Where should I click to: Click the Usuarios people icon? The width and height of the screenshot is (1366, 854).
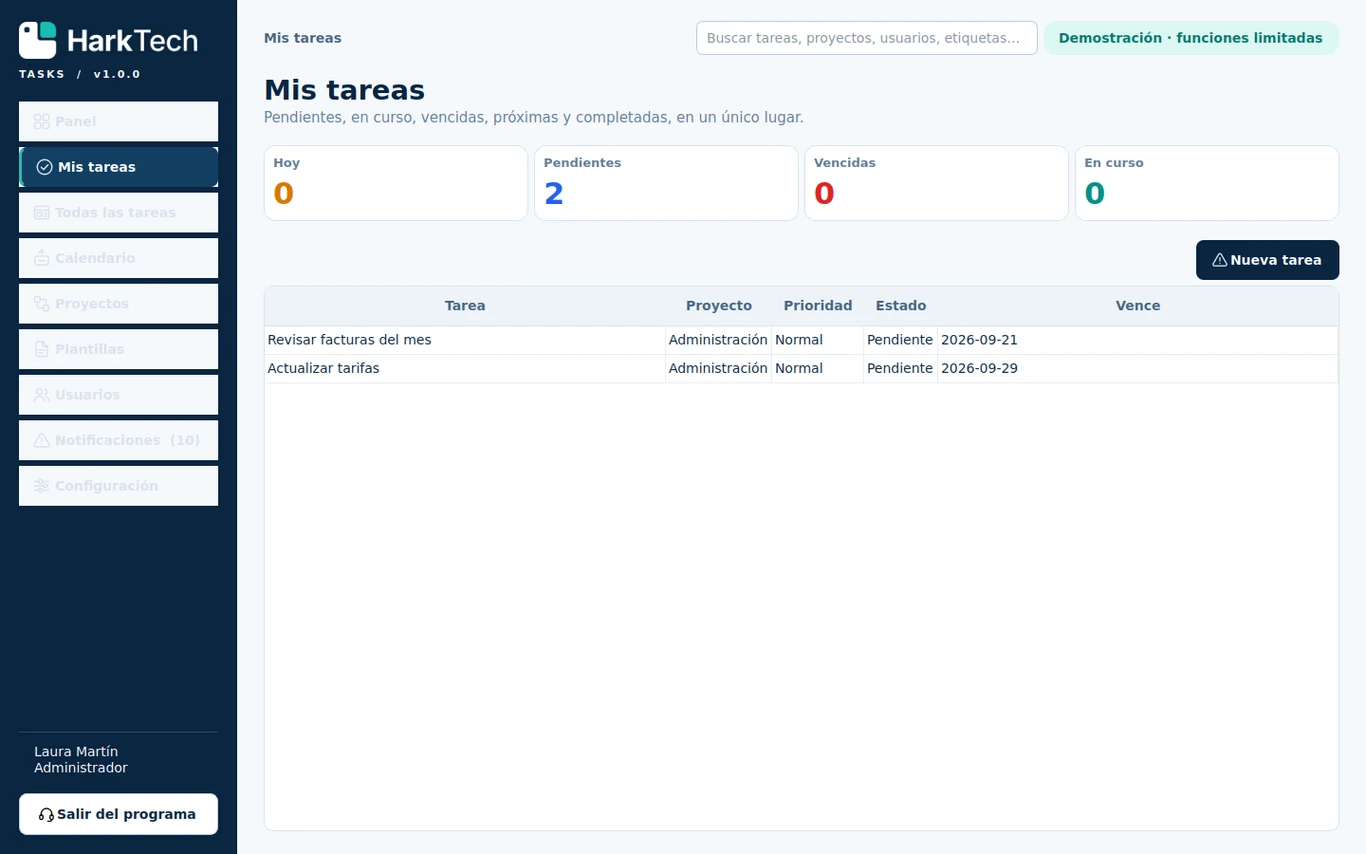(x=42, y=395)
